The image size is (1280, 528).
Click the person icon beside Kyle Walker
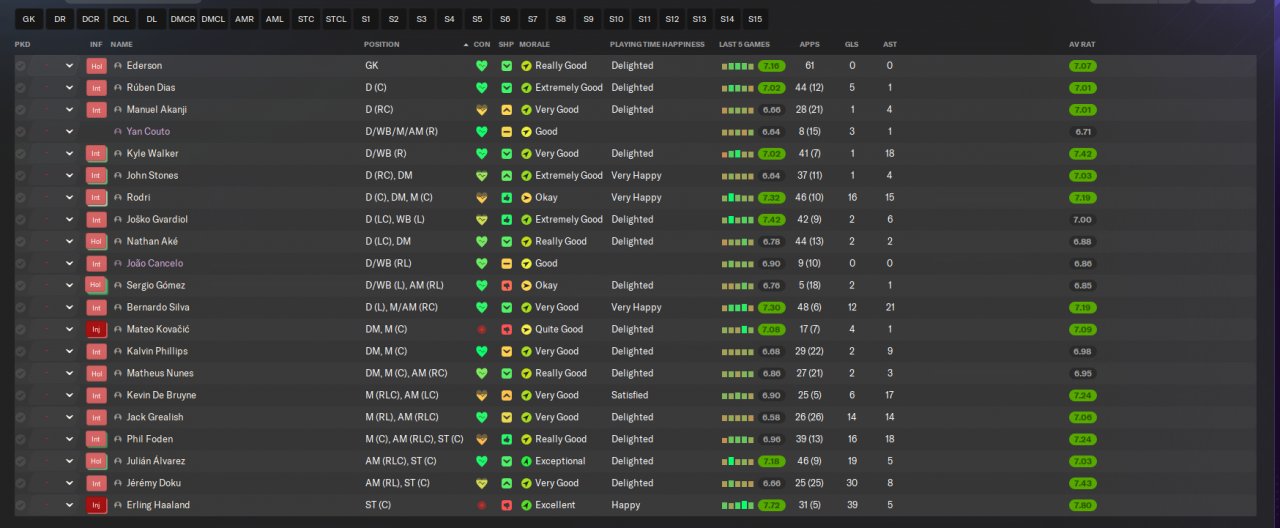point(118,154)
